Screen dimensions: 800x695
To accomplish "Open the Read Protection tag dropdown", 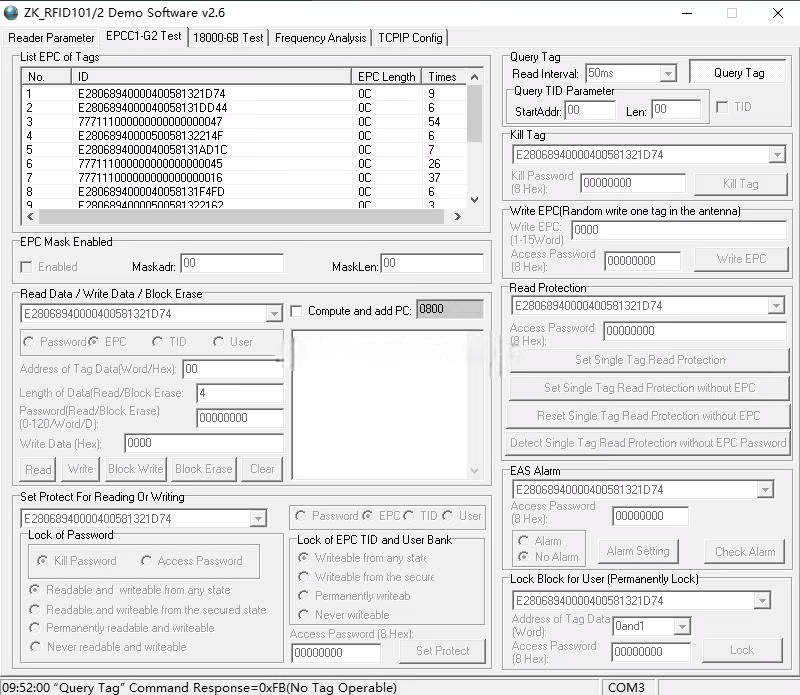I will pos(776,306).
